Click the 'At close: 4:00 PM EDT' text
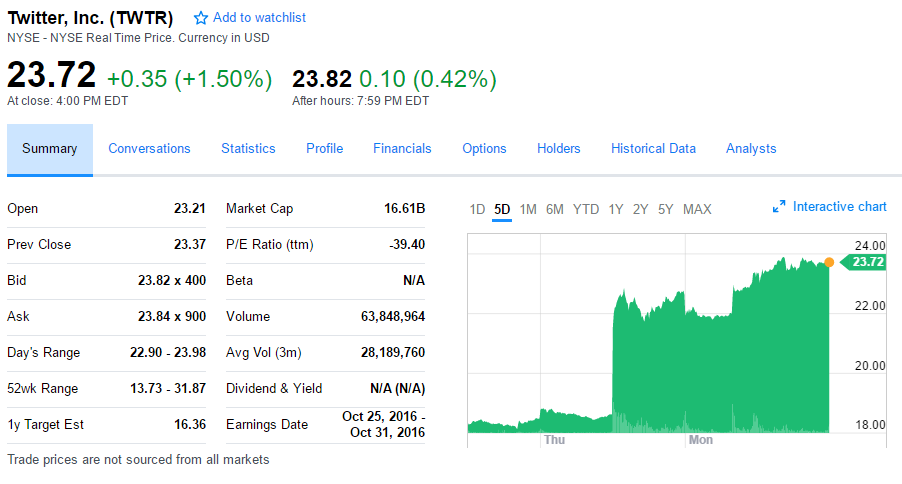The height and width of the screenshot is (484, 902). point(67,101)
